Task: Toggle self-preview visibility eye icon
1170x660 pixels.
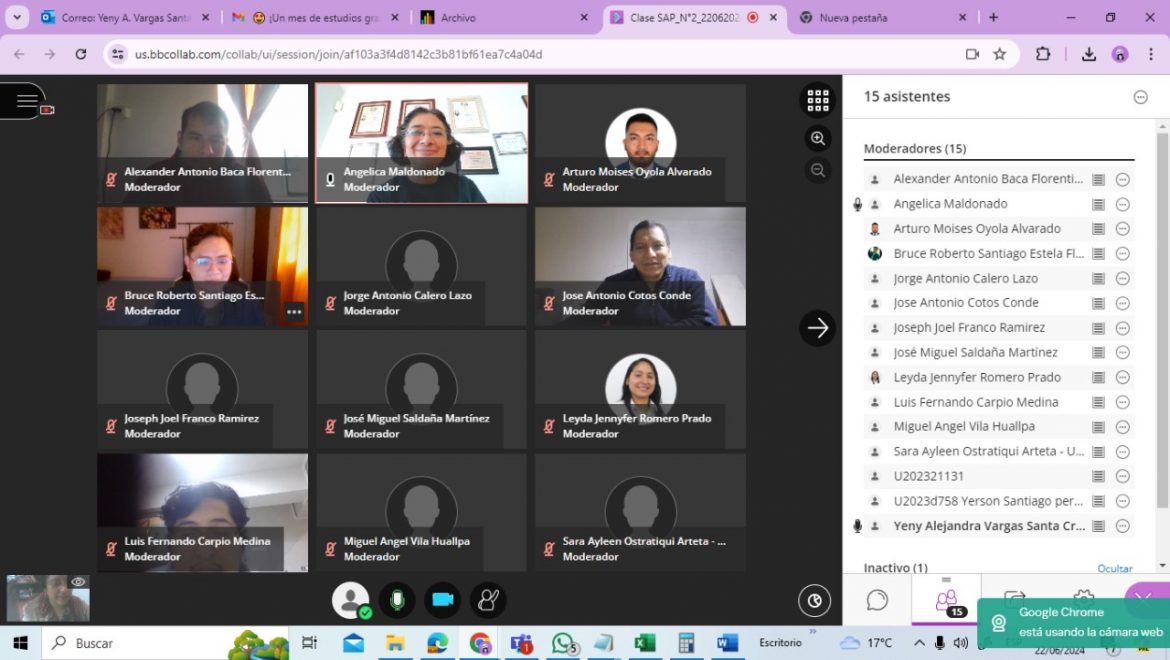Action: [78, 582]
